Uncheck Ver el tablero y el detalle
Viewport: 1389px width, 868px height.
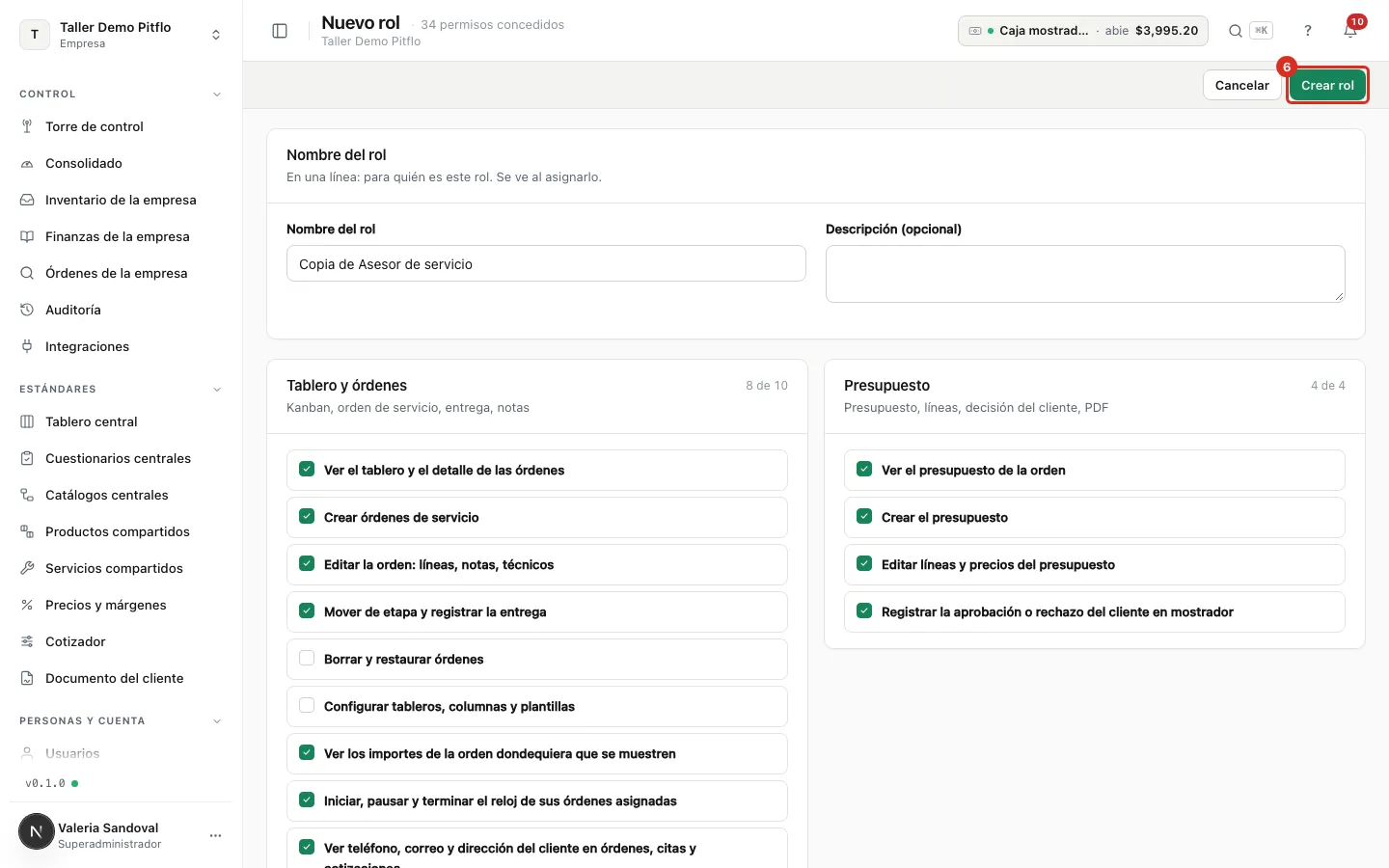coord(307,470)
